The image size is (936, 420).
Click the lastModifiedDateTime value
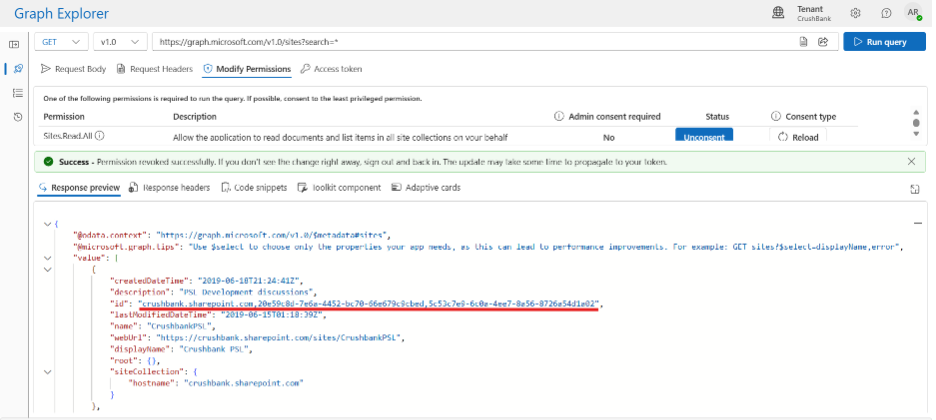273,315
